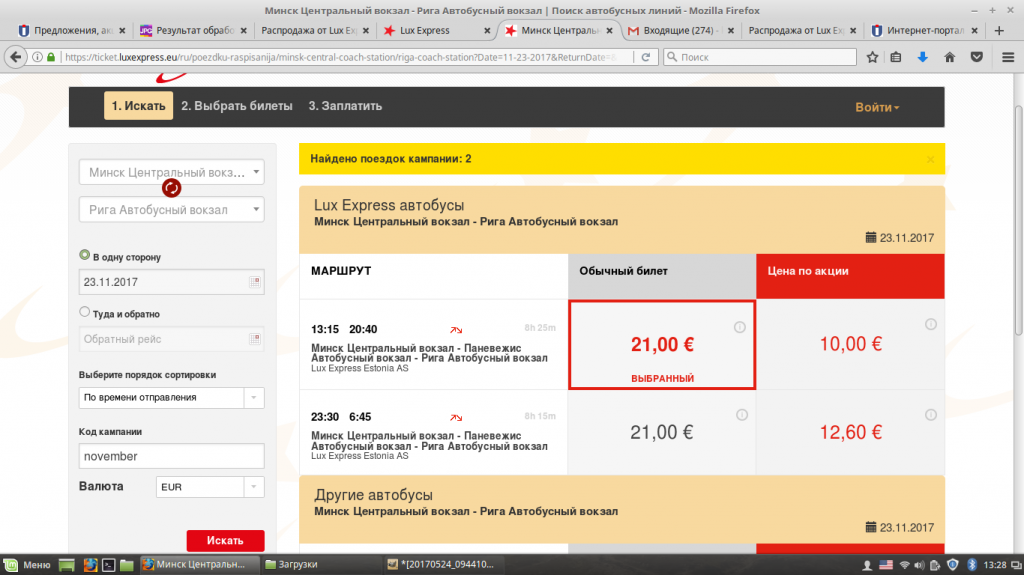1024x575 pixels.
Task: Select the 'В одну сторону' radio button
Action: [x=85, y=255]
